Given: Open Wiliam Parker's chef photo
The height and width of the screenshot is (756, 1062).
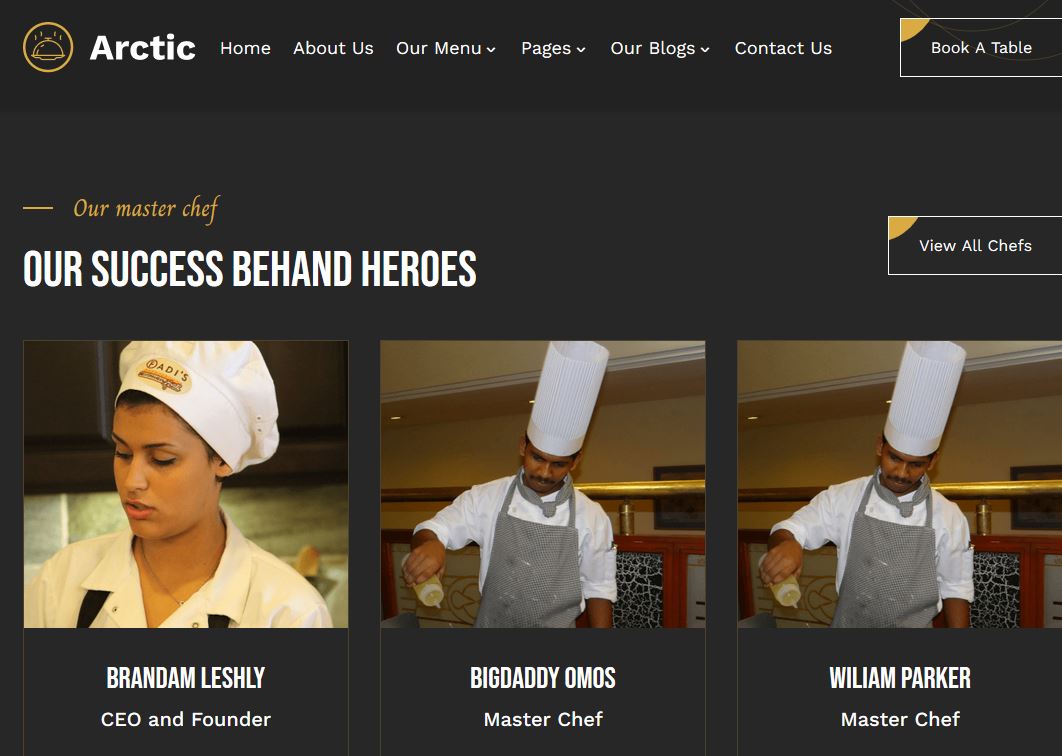Looking at the screenshot, I should [899, 484].
